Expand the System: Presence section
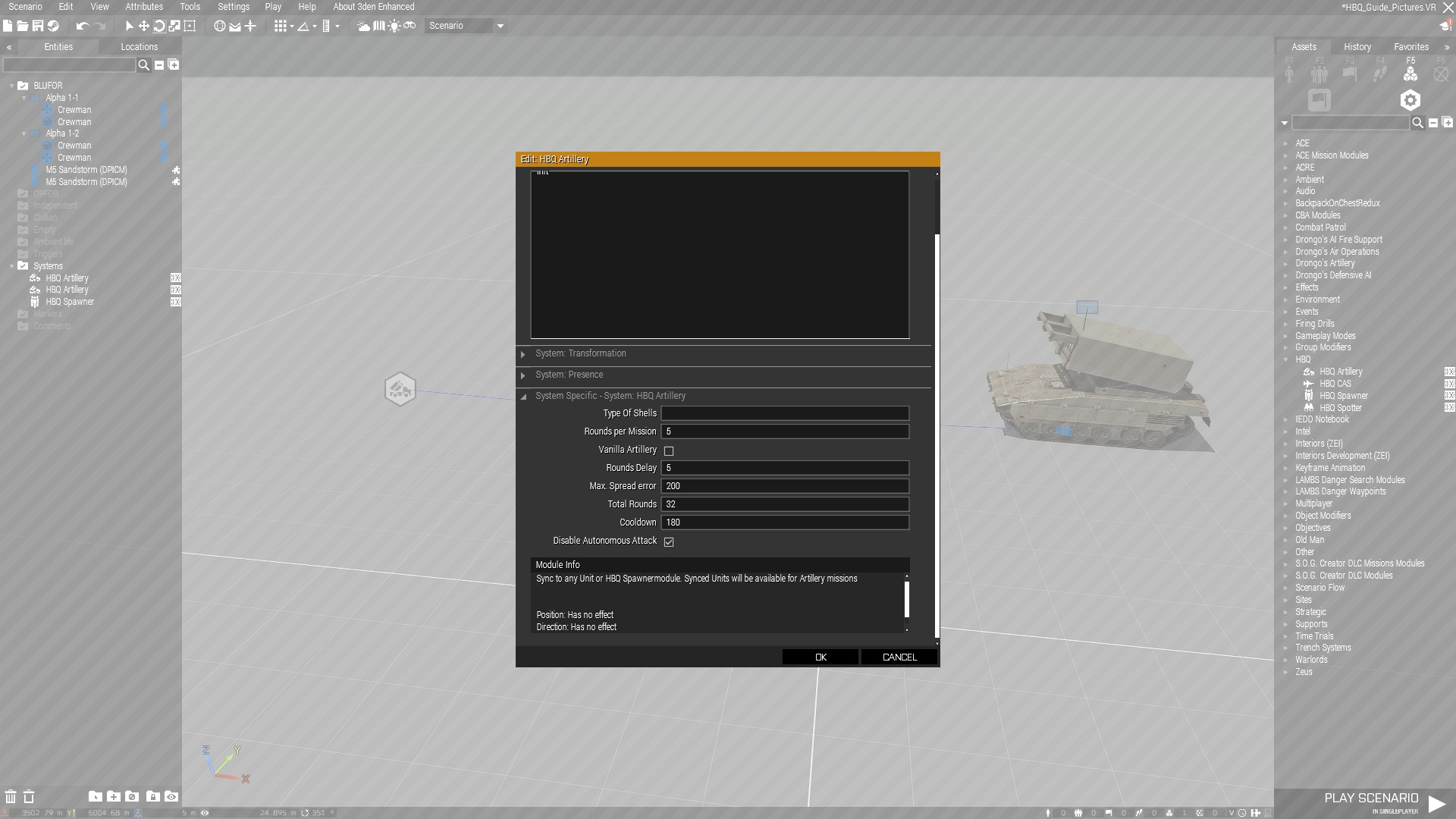1456x819 pixels. [x=523, y=375]
